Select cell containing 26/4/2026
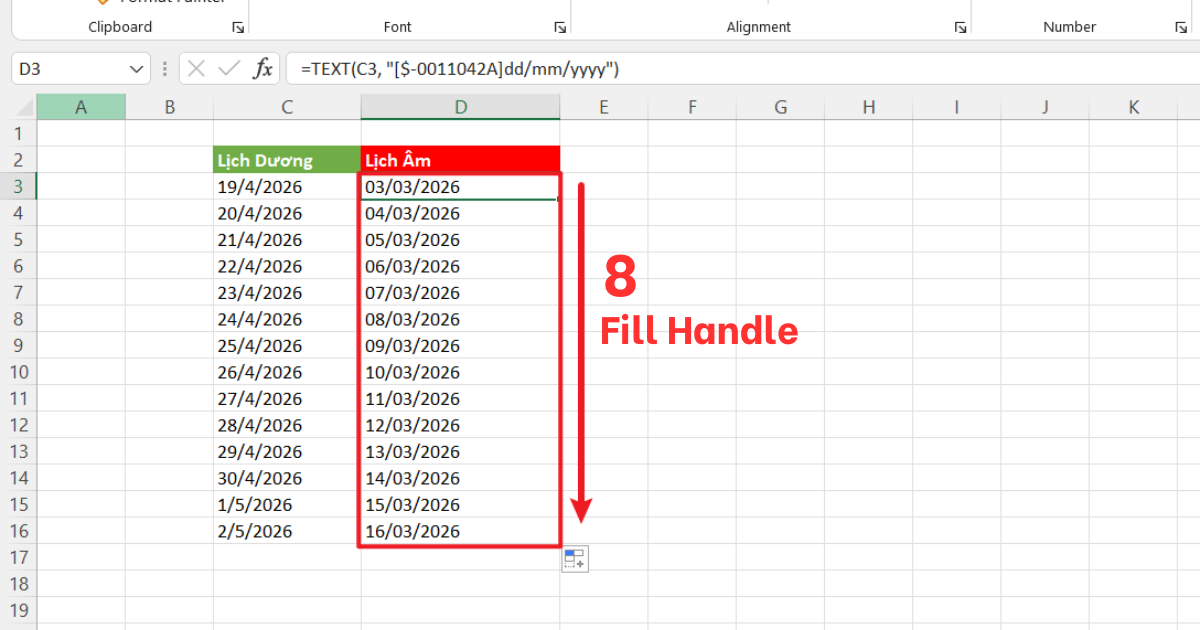The image size is (1200, 630). [287, 372]
